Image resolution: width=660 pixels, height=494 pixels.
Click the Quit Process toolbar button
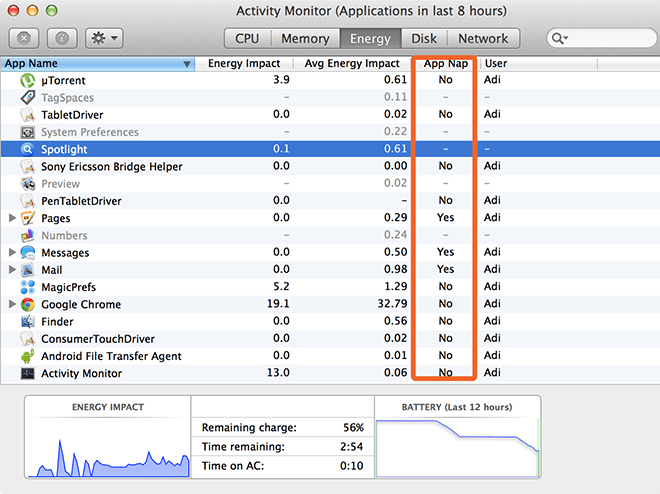(24, 38)
